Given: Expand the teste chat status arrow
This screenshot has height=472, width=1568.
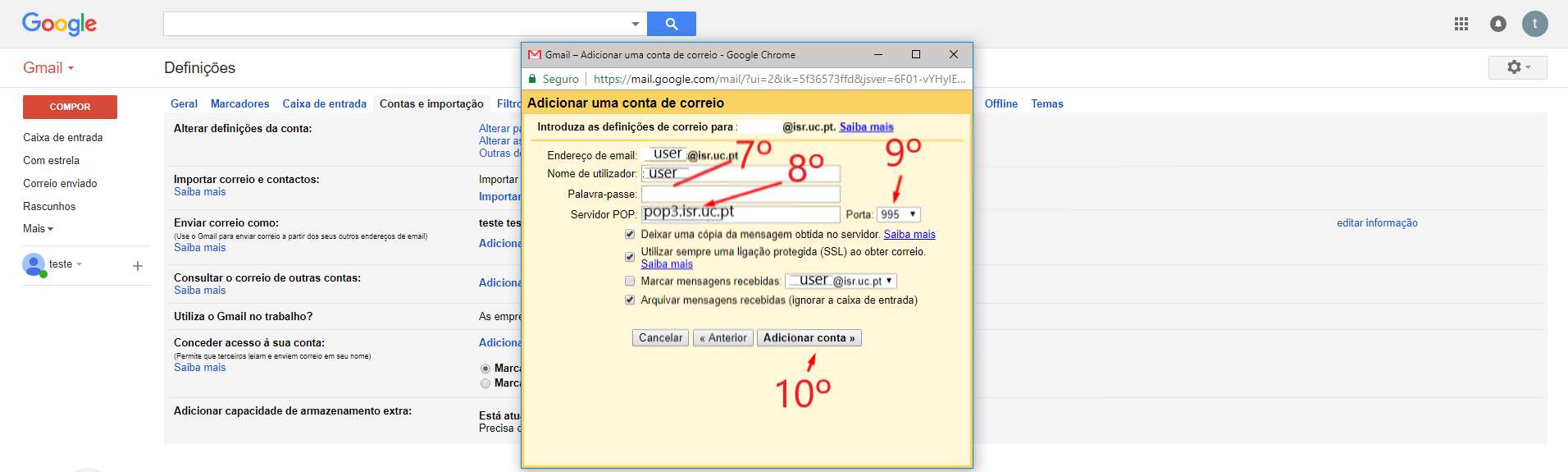Looking at the screenshot, I should tap(80, 264).
